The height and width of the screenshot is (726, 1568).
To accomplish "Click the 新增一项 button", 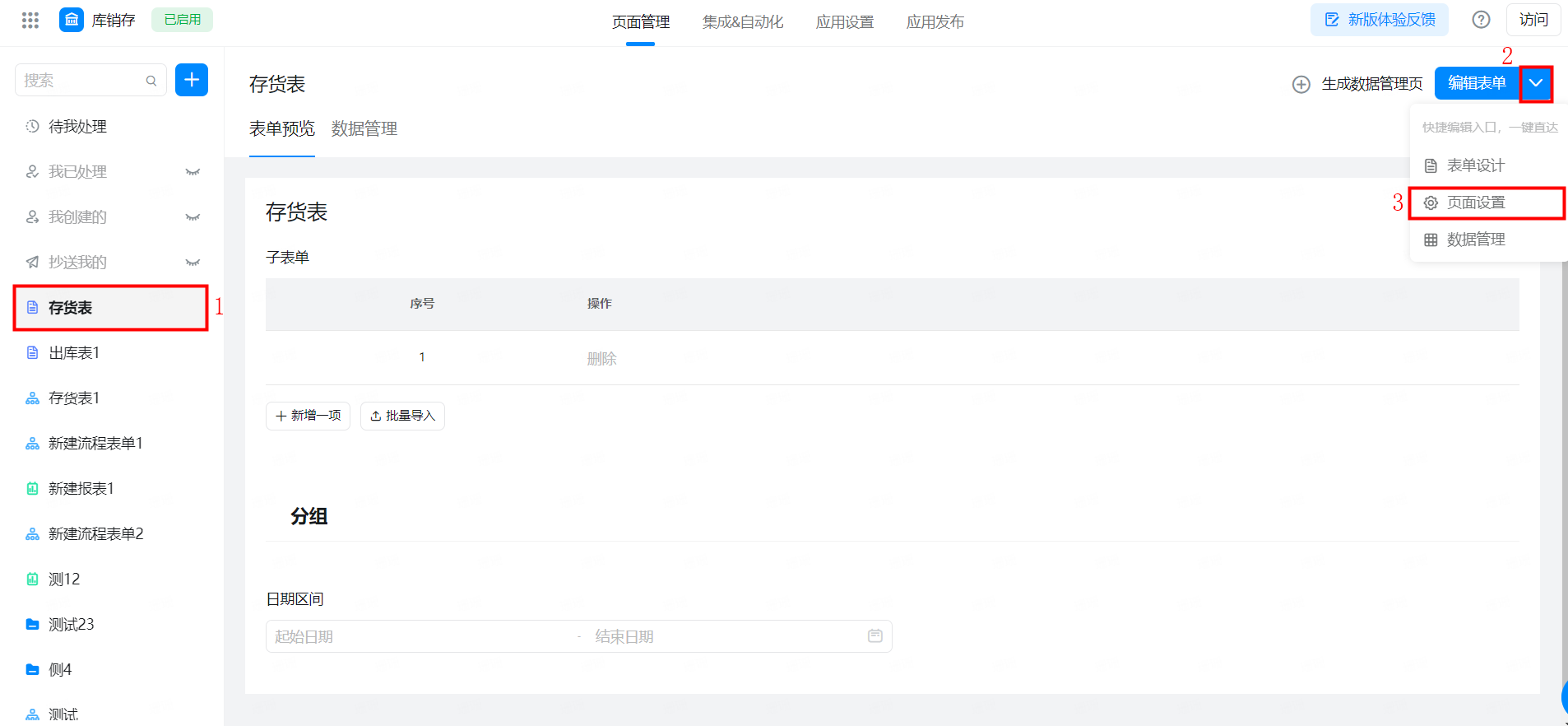I will pyautogui.click(x=308, y=416).
